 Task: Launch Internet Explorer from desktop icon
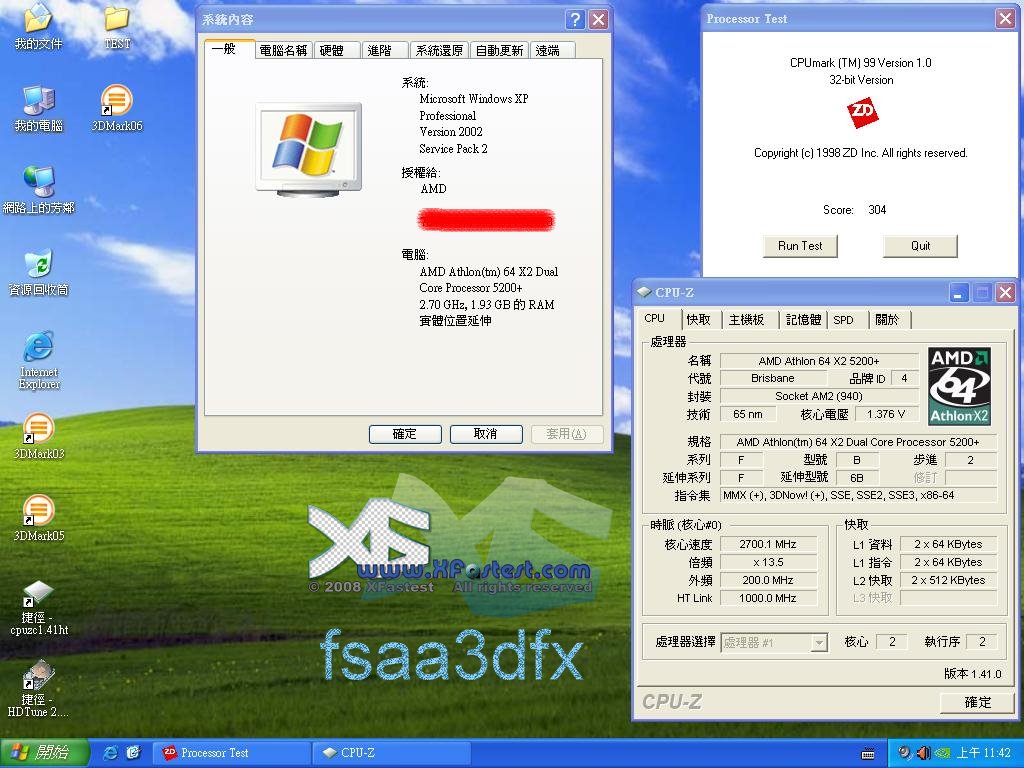tap(38, 349)
